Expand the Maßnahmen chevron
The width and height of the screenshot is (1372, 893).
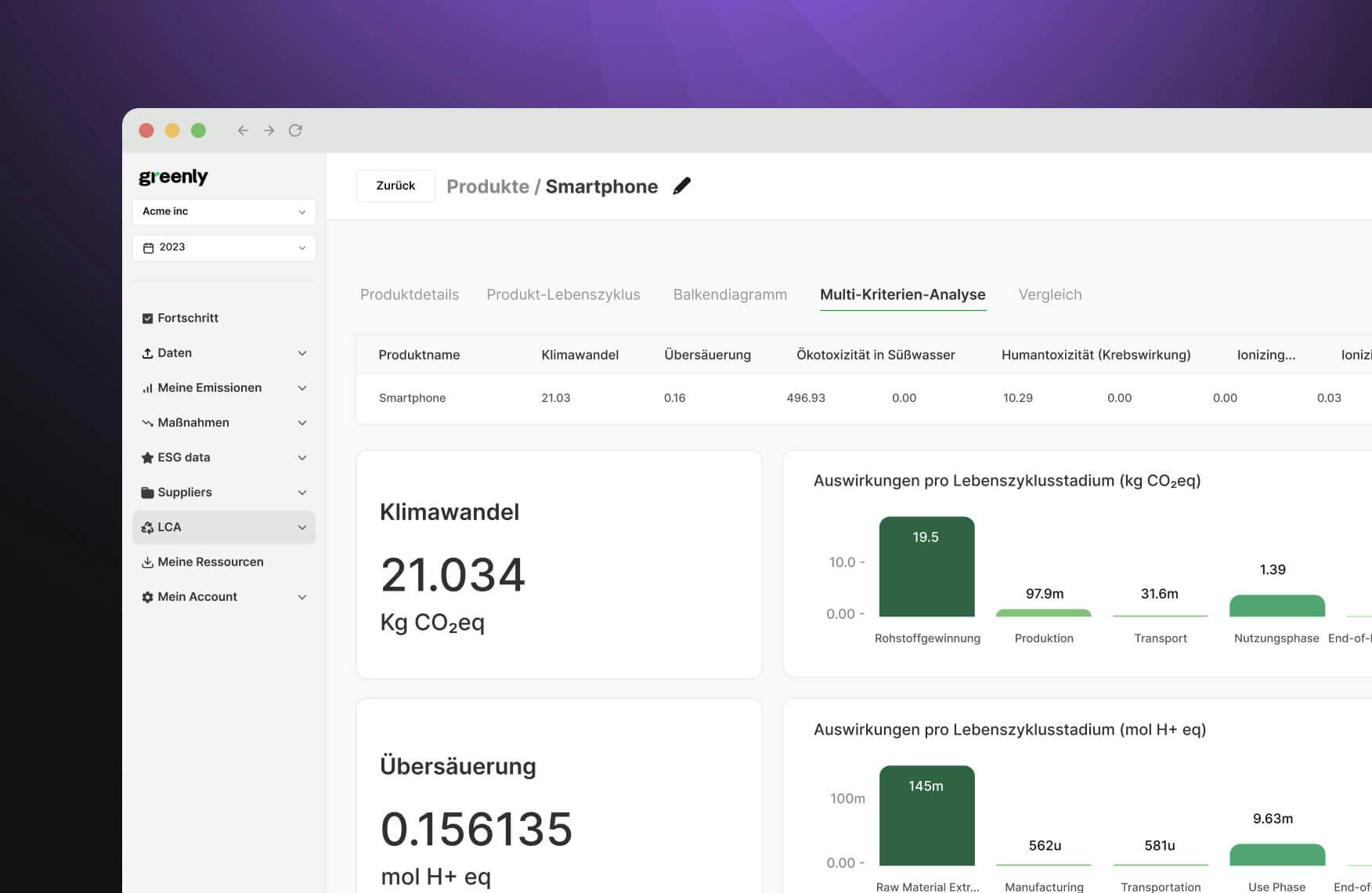click(x=302, y=423)
